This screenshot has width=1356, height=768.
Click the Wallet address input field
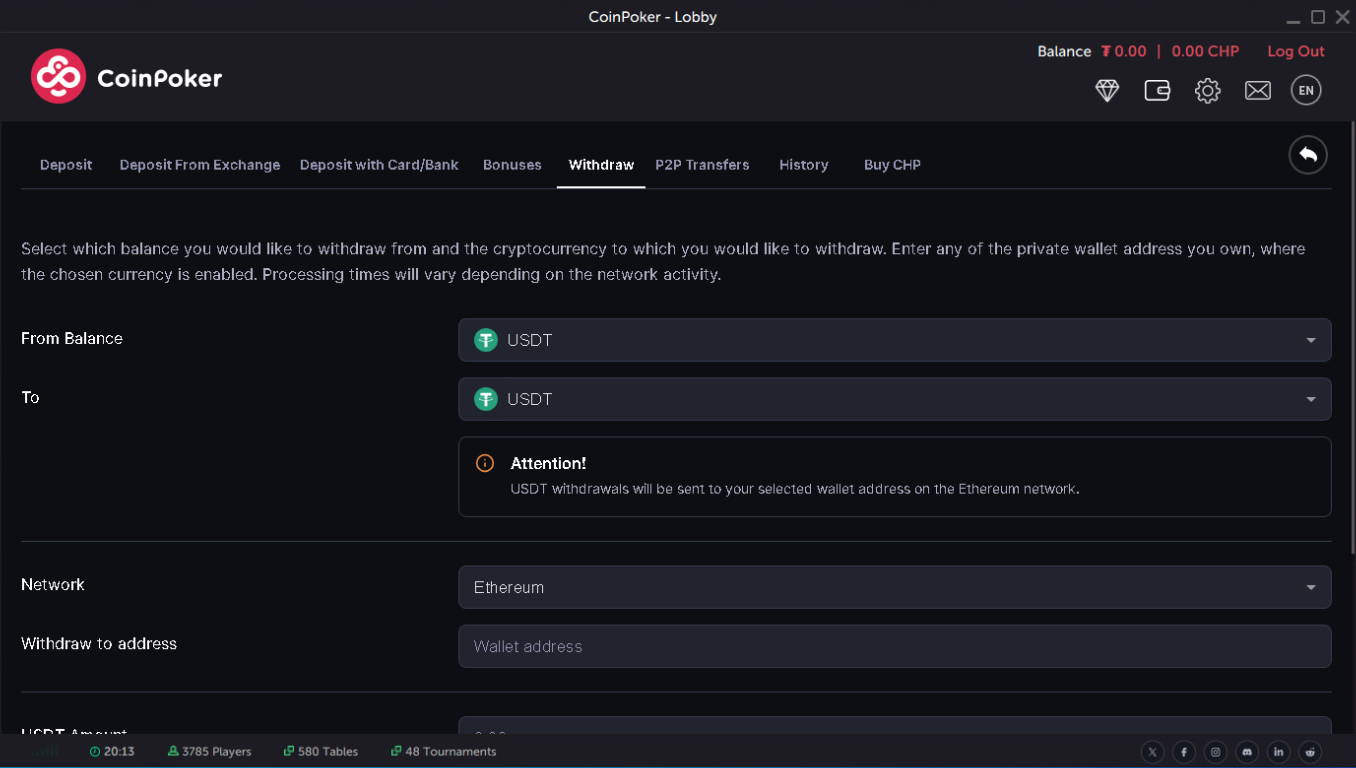(895, 646)
